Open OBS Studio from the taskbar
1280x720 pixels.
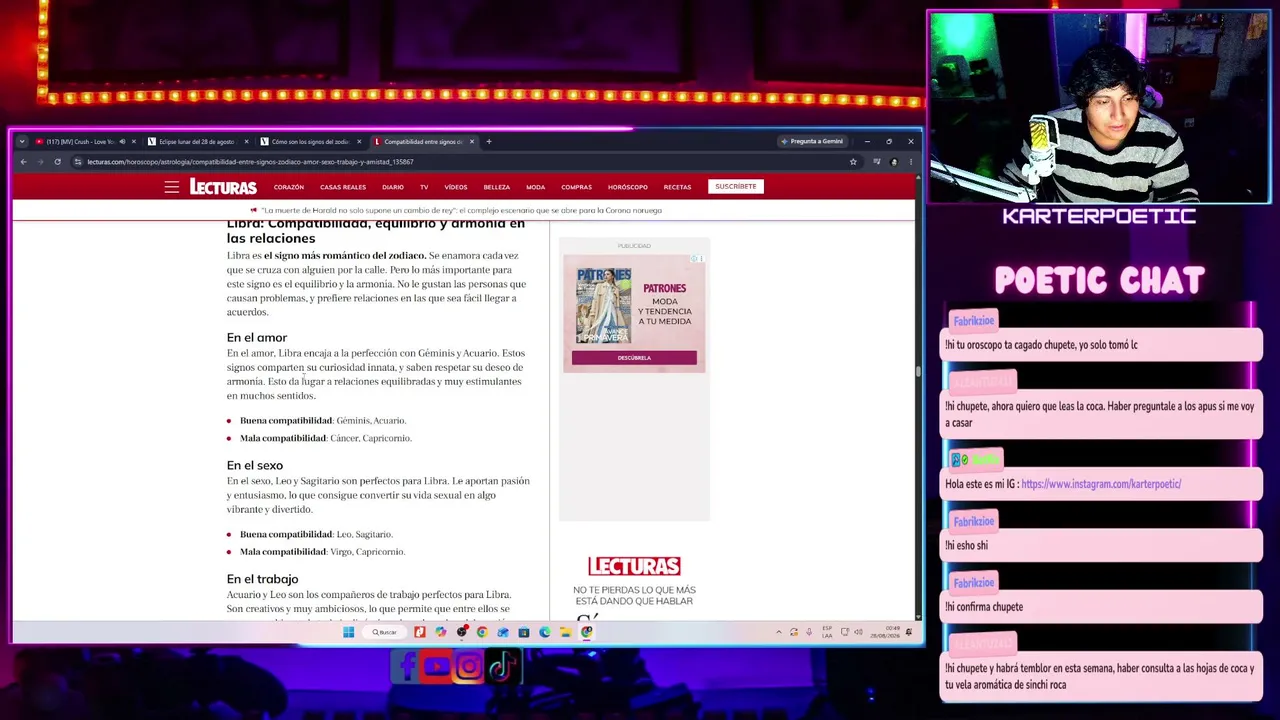461,632
